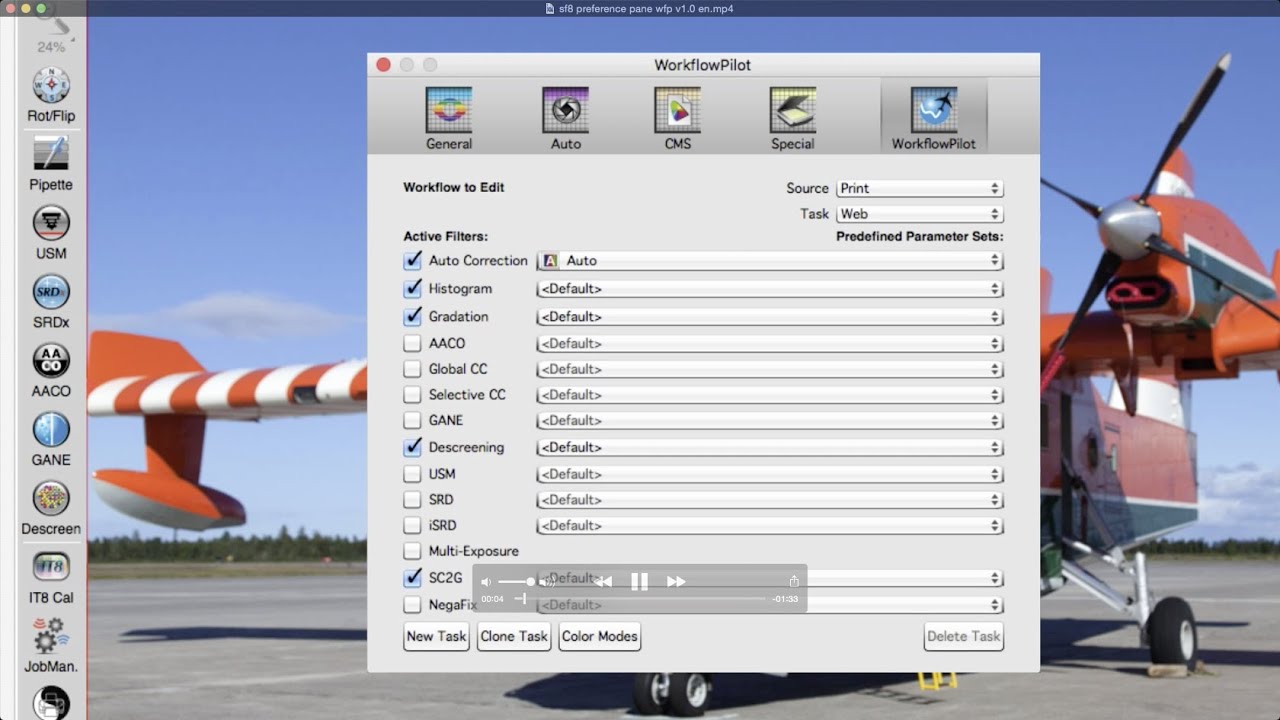The width and height of the screenshot is (1280, 720).
Task: Enable the USM filter checkbox
Action: point(412,474)
